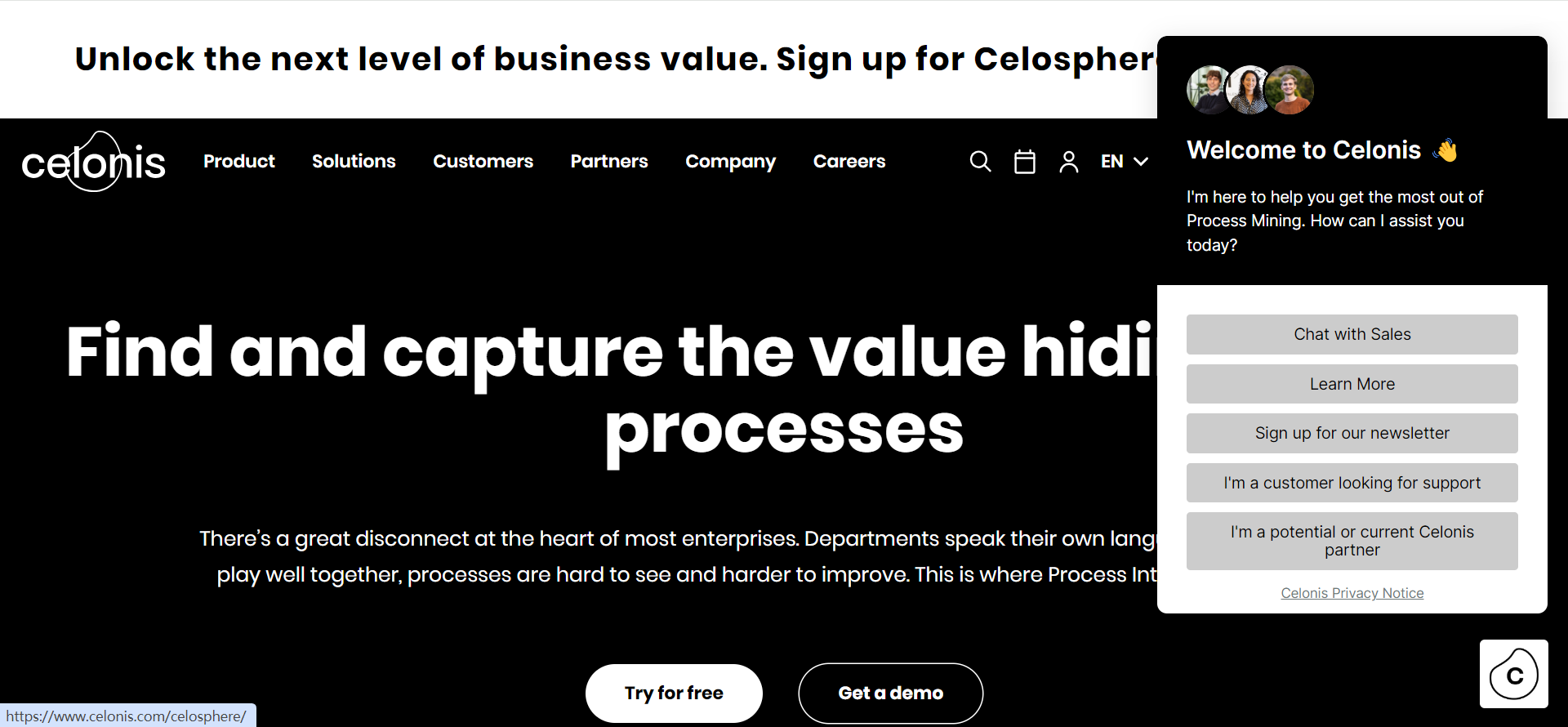Click the Try for free button
Viewport: 1568px width, 727px height.
coord(674,693)
